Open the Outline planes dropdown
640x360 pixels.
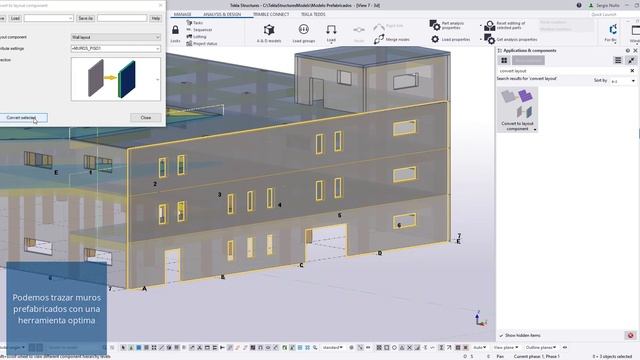click(541, 348)
